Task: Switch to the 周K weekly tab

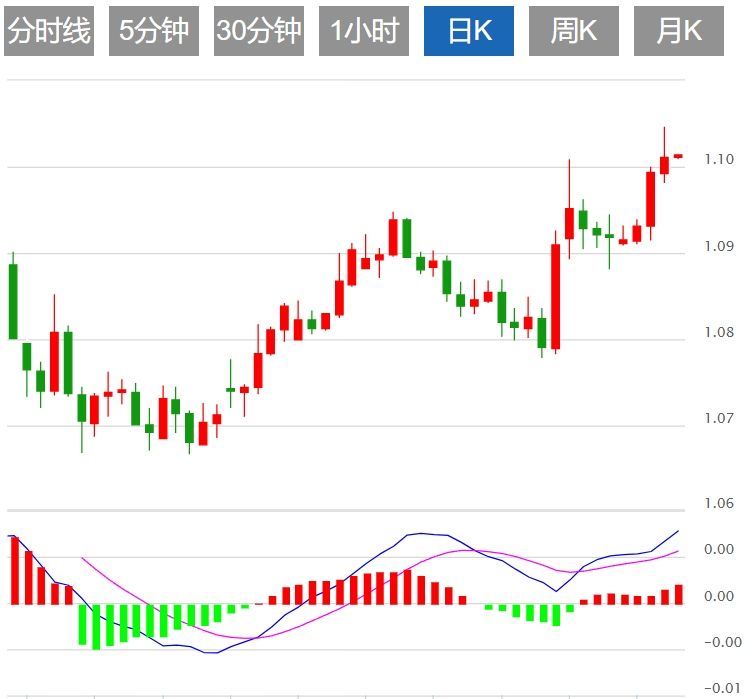Action: click(x=574, y=31)
